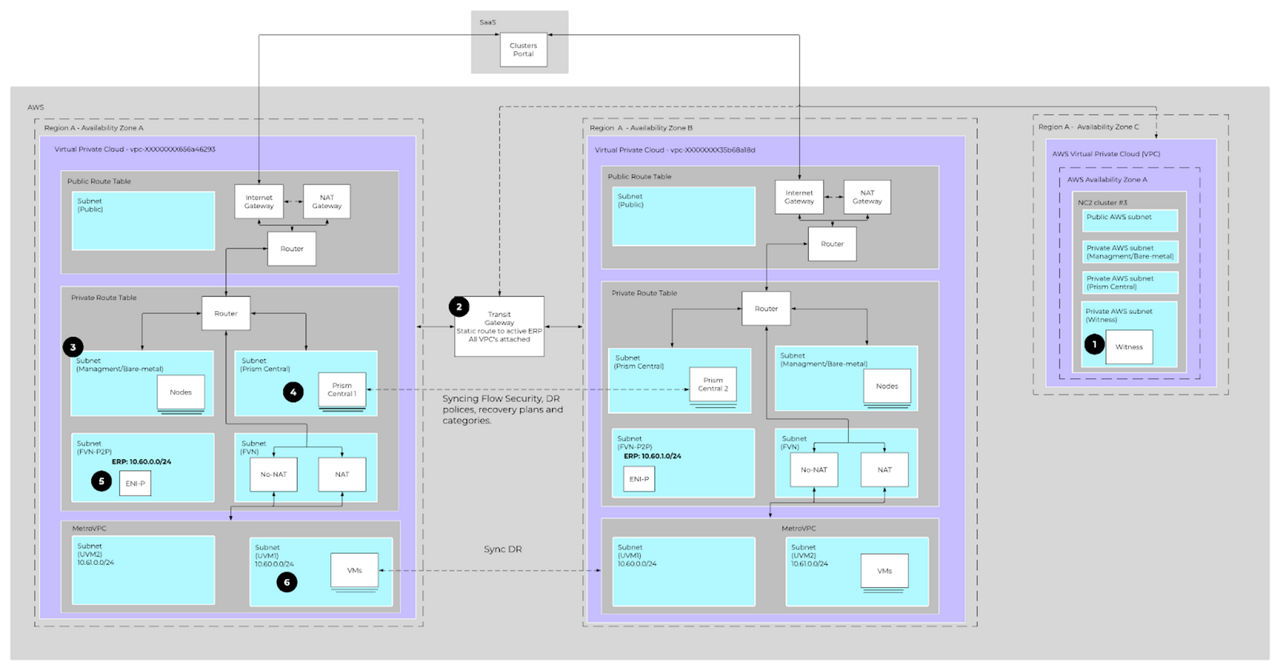Image resolution: width=1280 pixels, height=671 pixels.
Task: Open the Nodes box under Management/Bare-metal subnet
Action: pos(181,392)
